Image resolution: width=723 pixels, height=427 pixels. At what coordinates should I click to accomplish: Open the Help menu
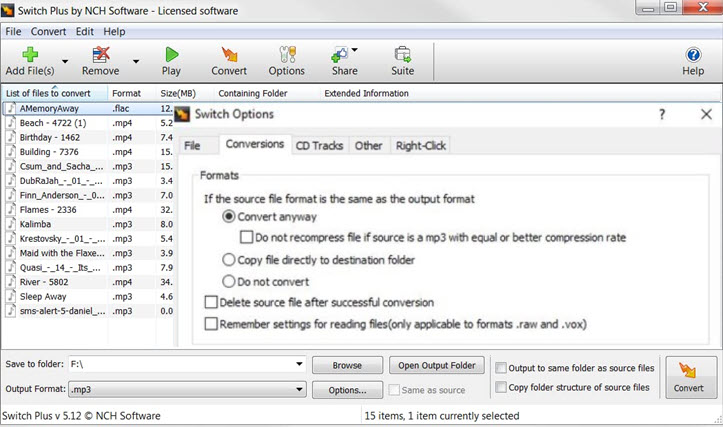click(x=114, y=31)
